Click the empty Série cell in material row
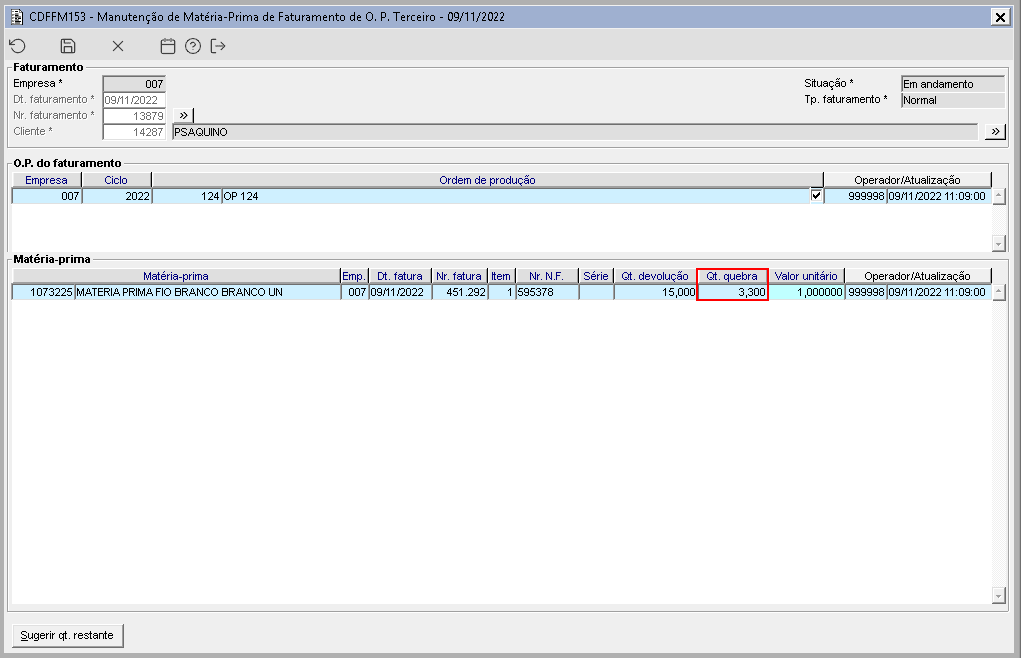Viewport: 1021px width, 658px height. 596,292
